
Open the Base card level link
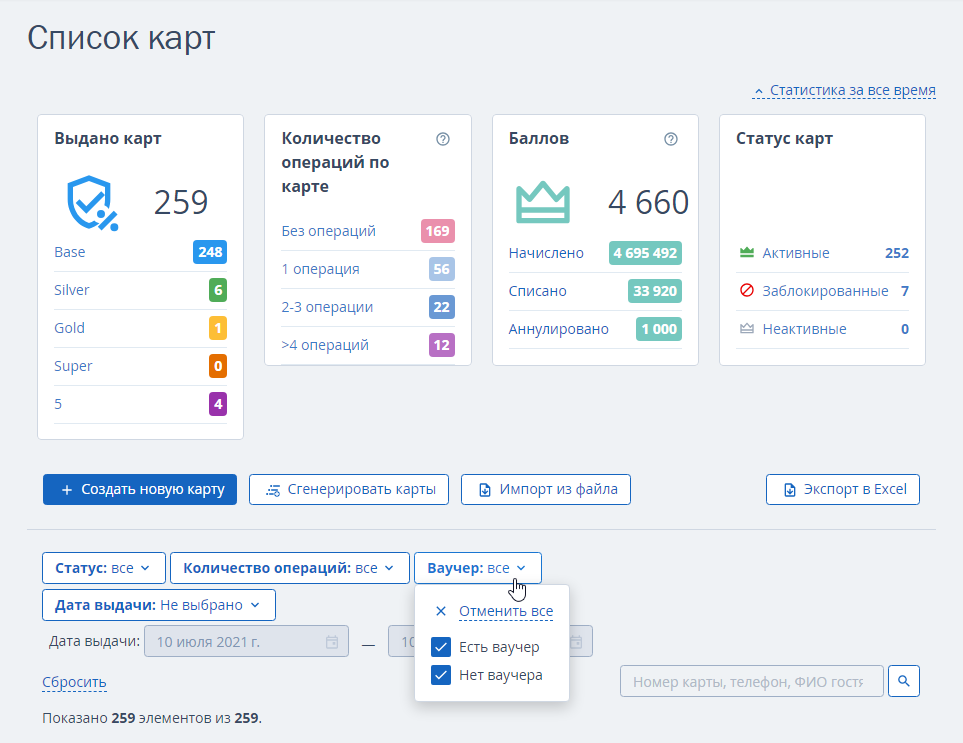pyautogui.click(x=69, y=252)
